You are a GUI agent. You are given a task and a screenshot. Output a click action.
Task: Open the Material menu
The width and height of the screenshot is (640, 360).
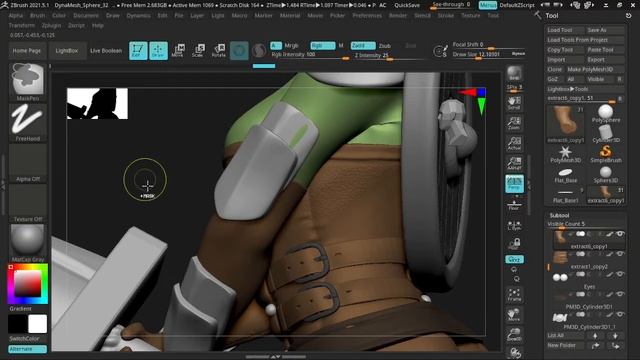tap(290, 16)
